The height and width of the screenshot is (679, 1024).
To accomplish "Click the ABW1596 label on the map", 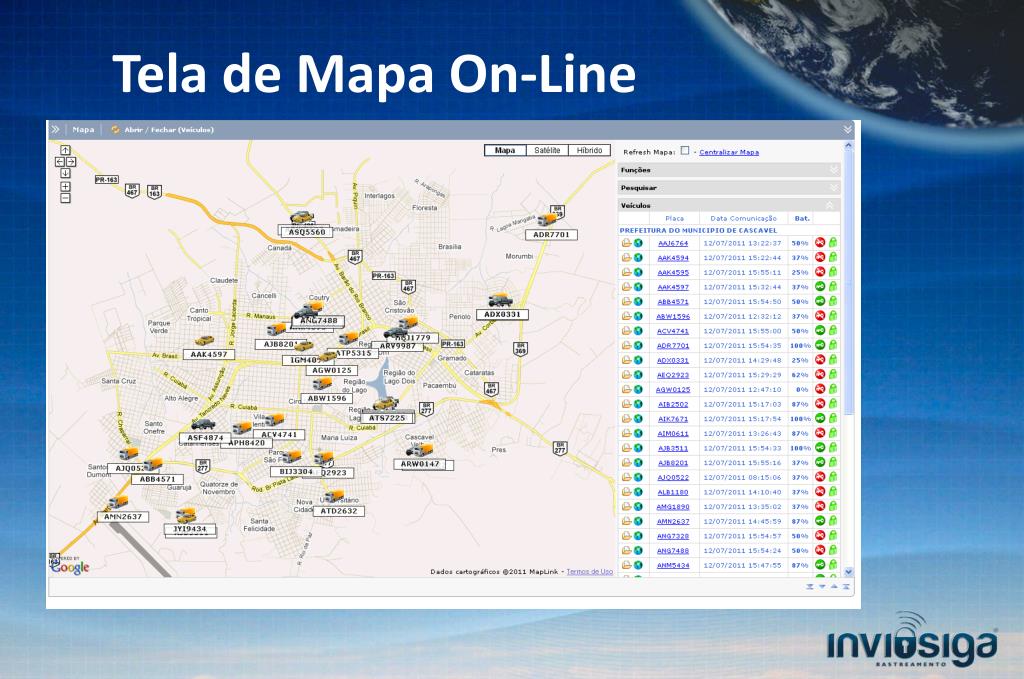I will (x=327, y=398).
